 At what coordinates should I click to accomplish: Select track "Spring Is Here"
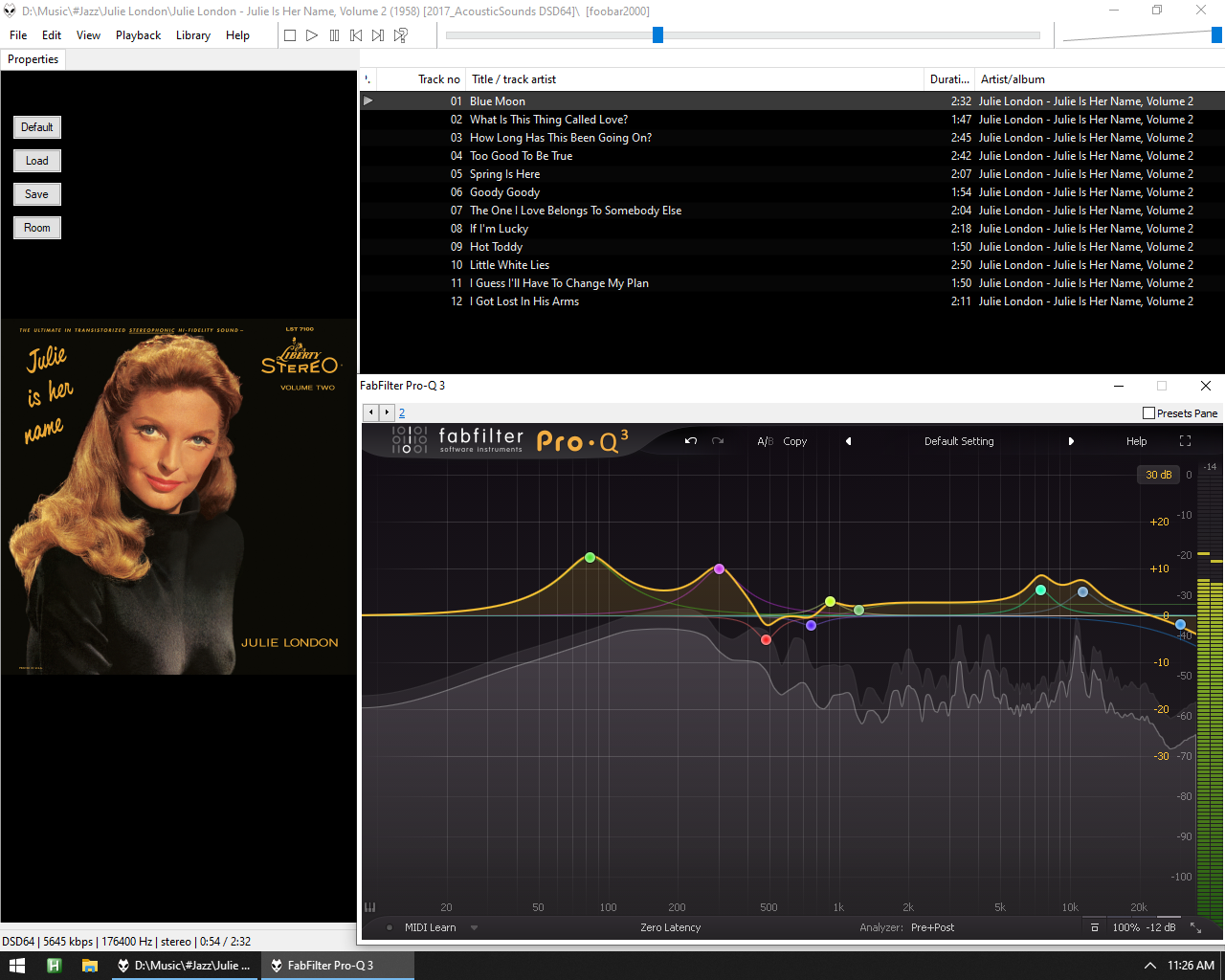point(791,174)
